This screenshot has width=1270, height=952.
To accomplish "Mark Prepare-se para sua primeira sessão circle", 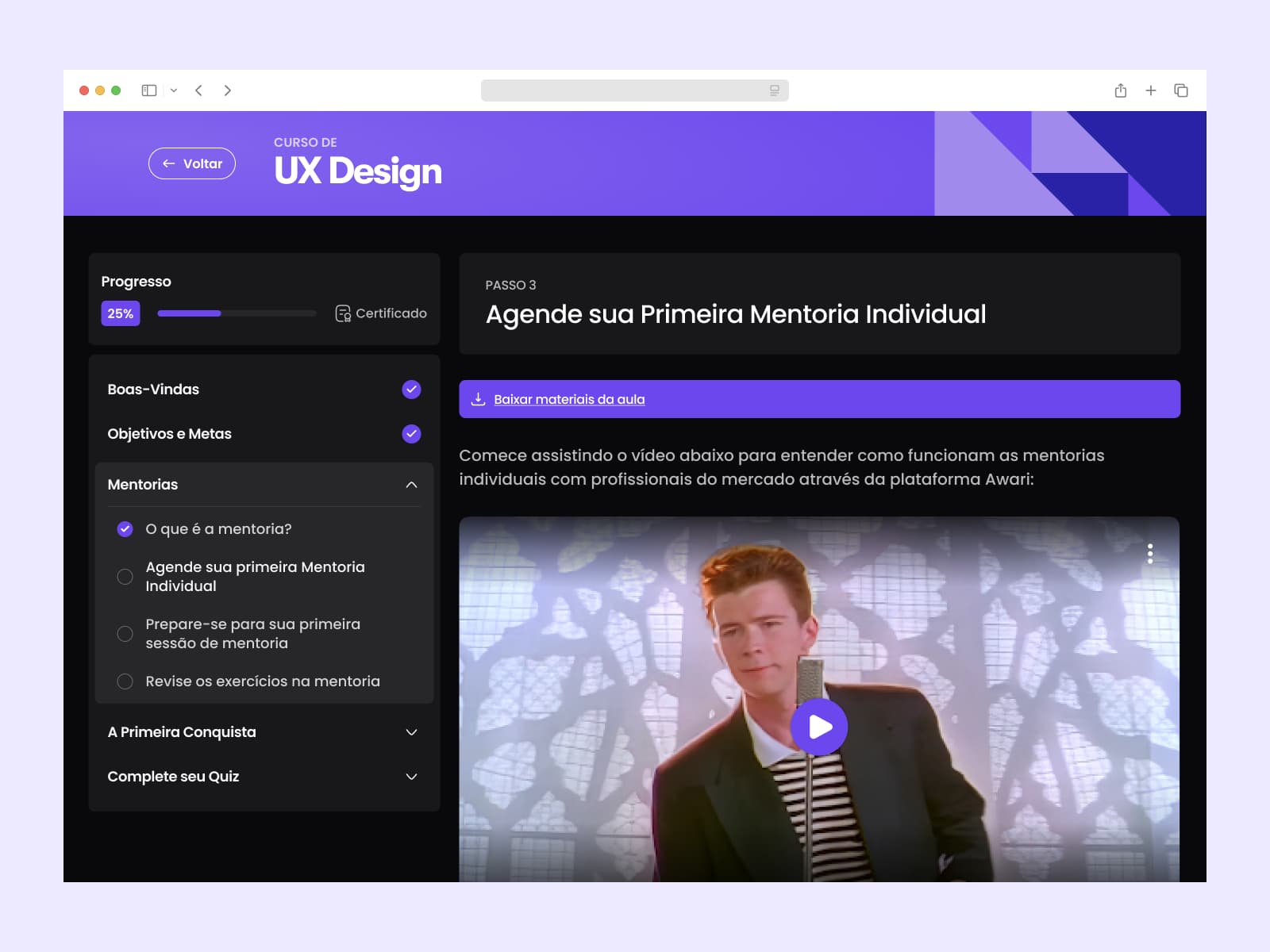I will click(125, 634).
